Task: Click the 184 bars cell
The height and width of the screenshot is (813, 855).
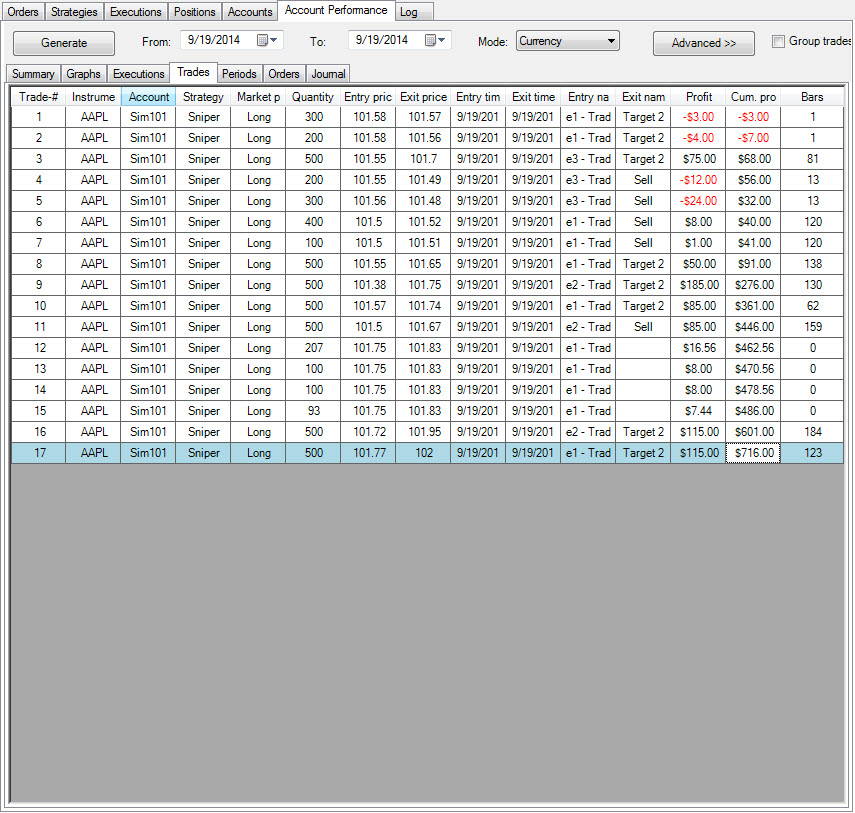Action: tap(812, 432)
